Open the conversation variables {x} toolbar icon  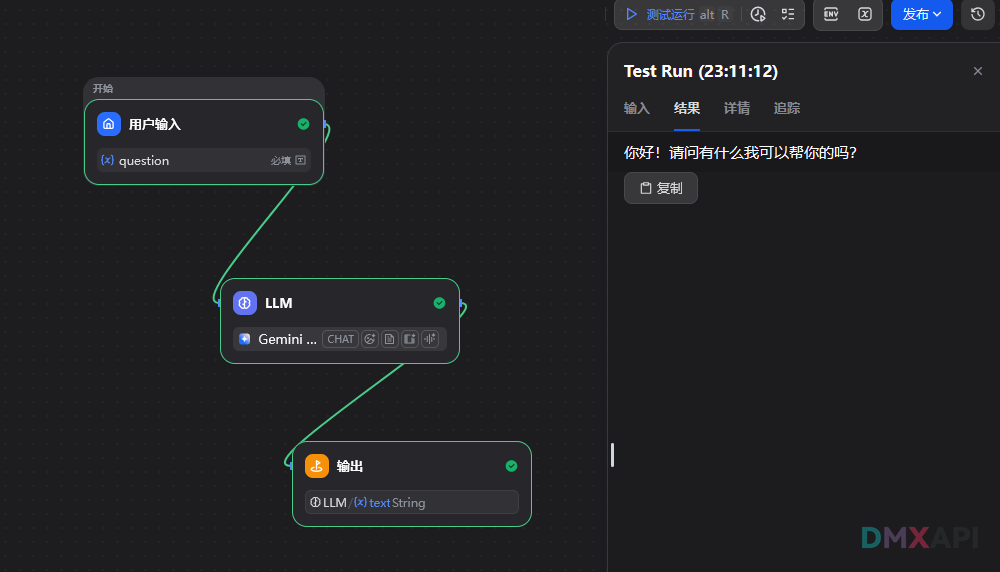(865, 14)
